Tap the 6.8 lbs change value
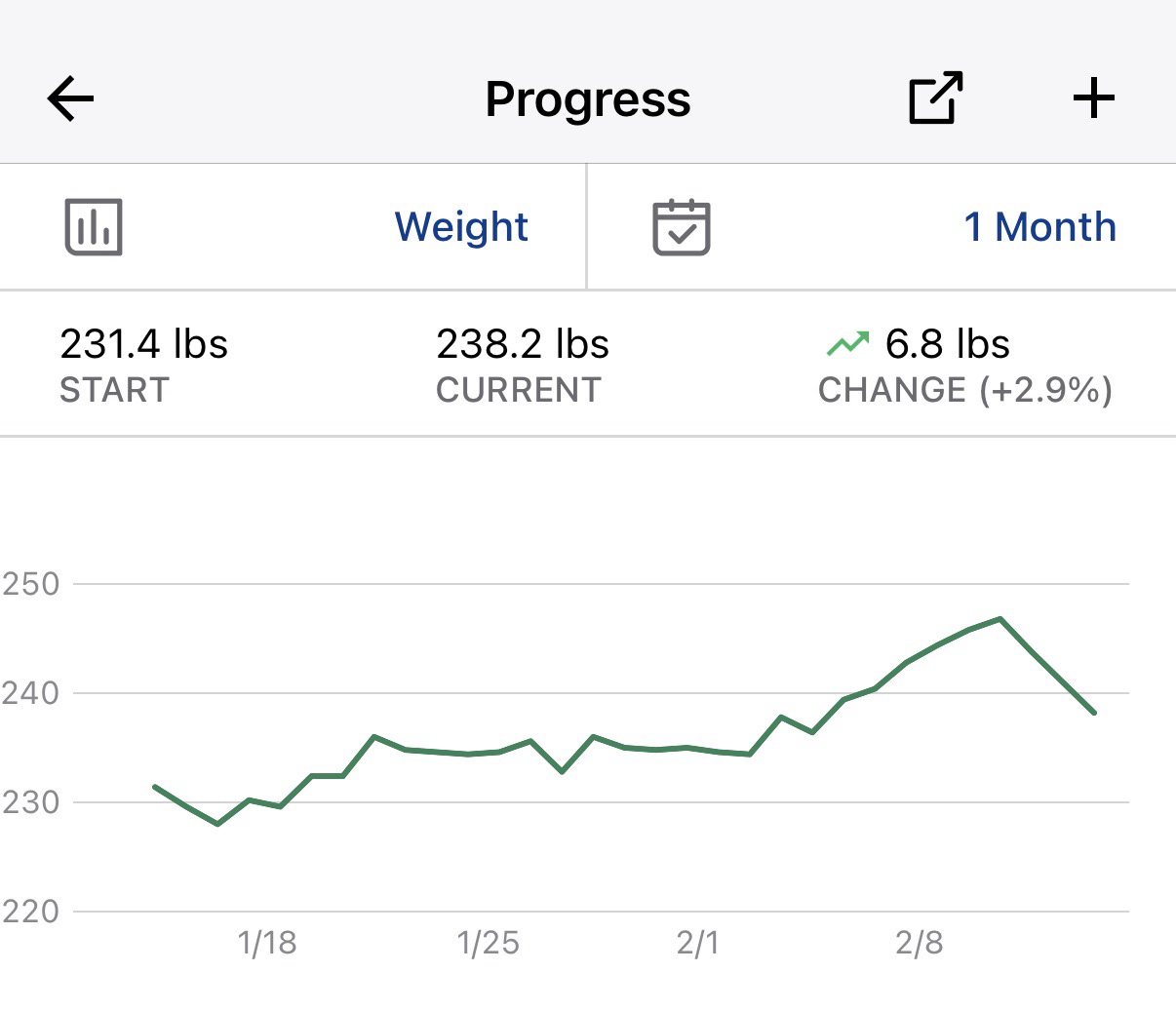Screen dimensions: 1176x1011 (947, 344)
